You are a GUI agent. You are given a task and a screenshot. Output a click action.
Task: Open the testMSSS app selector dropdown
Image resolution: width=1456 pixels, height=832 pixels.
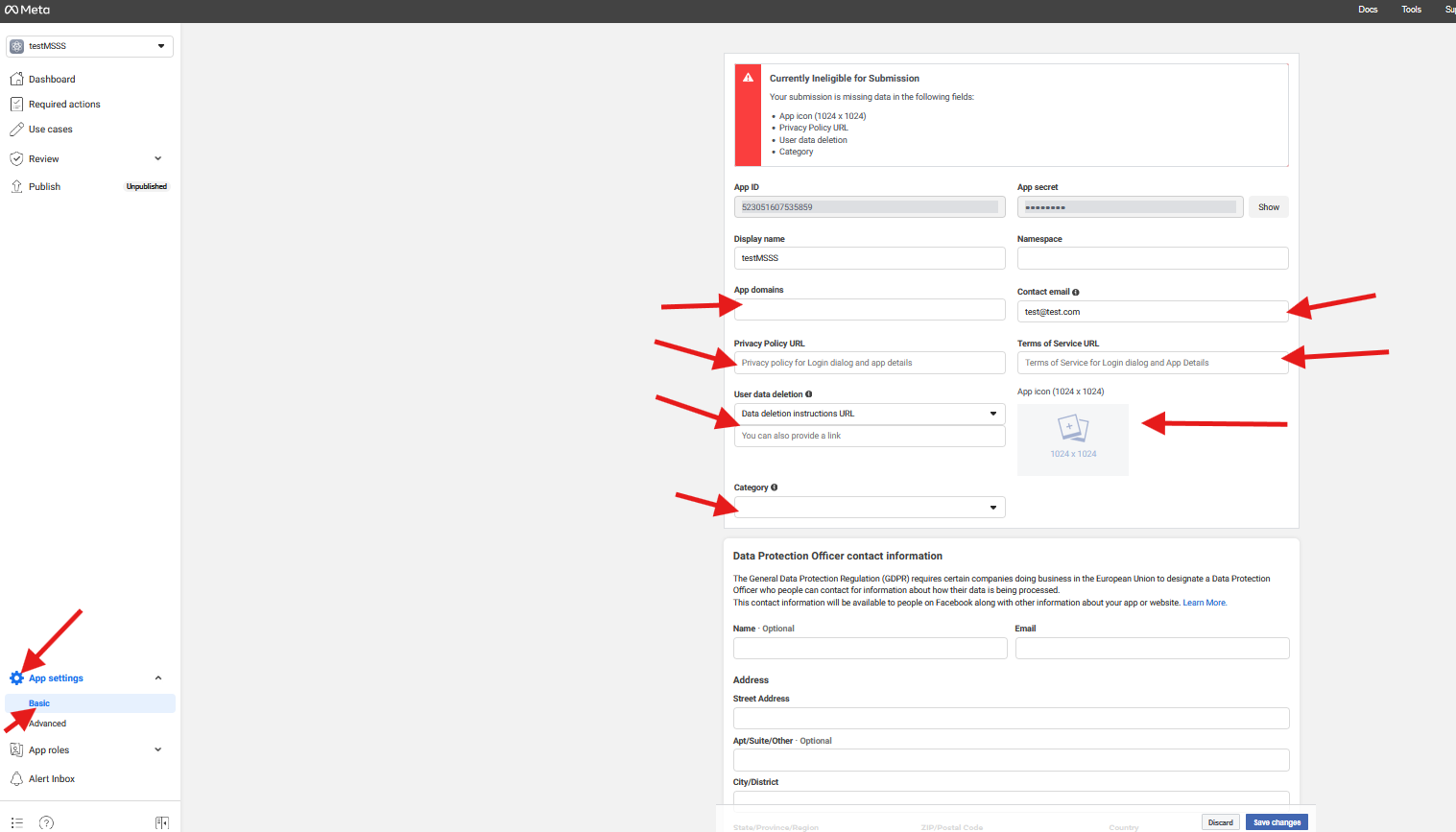click(89, 46)
